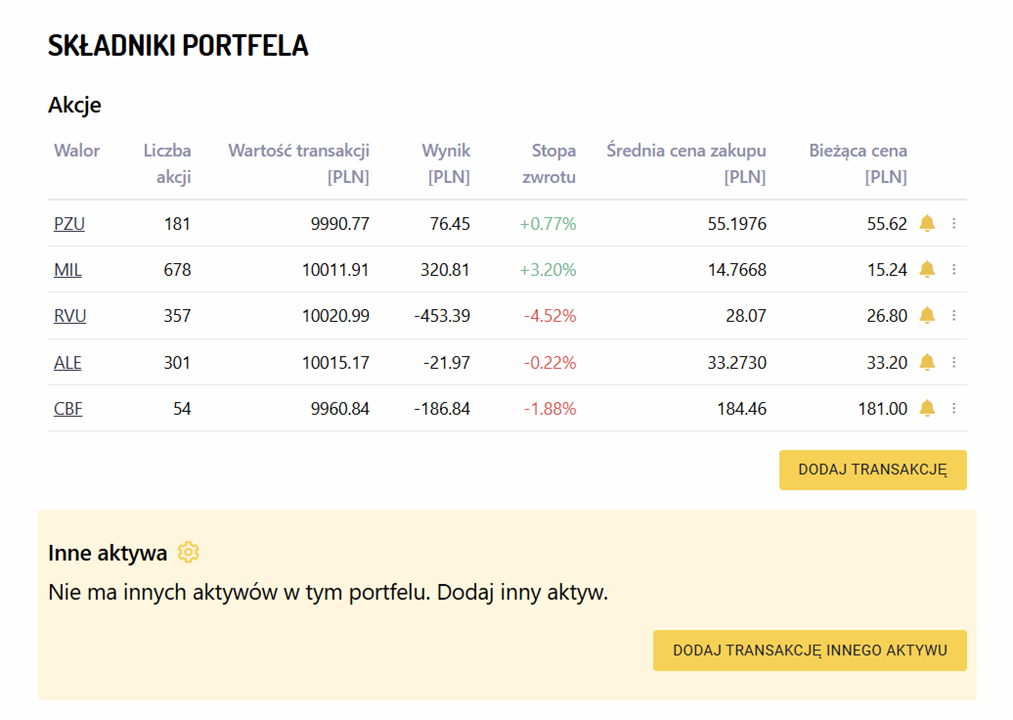Follow the CBF ticker link
This screenshot has height=720, width=1013.
[68, 408]
